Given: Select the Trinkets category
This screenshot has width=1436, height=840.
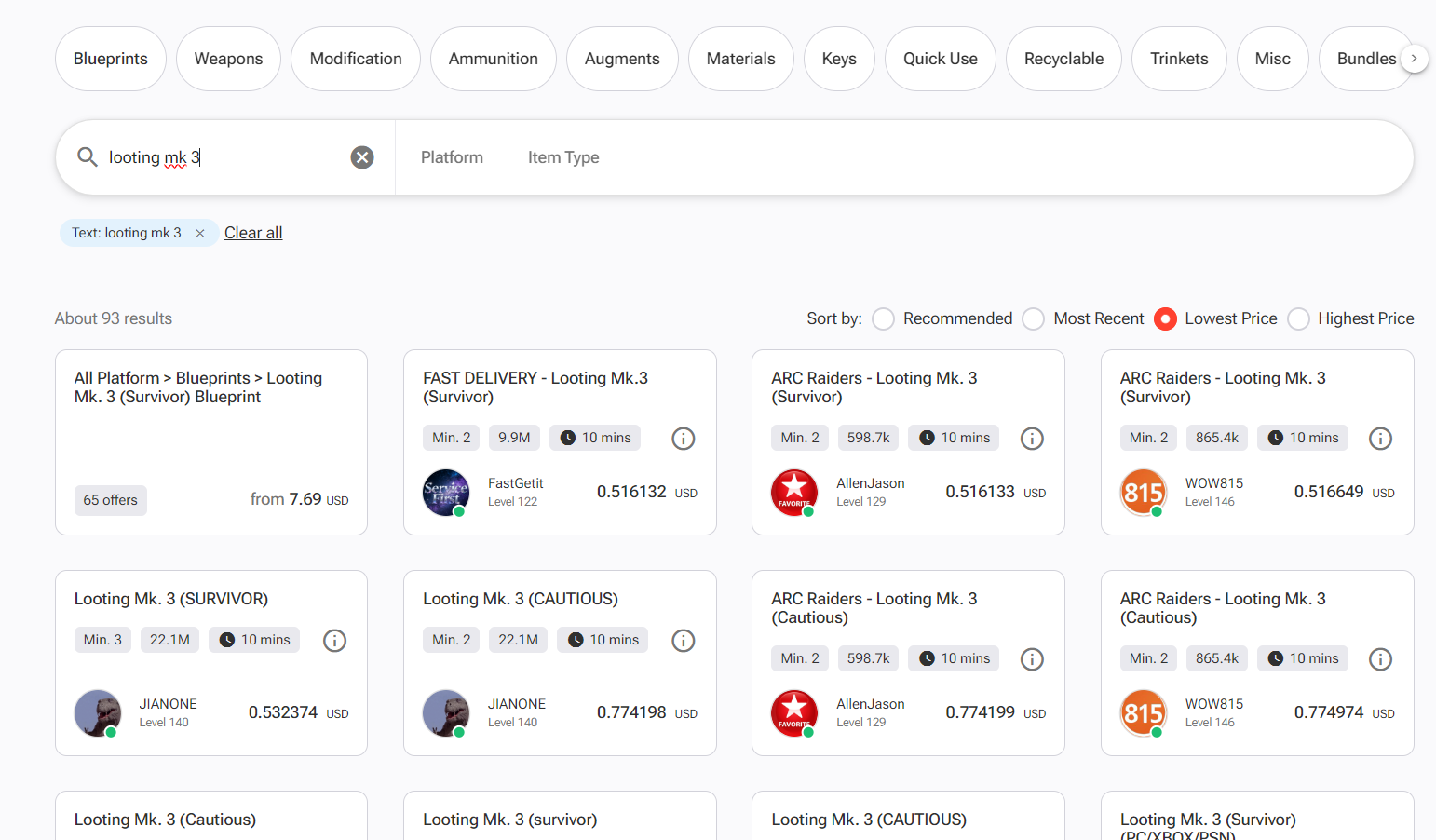Looking at the screenshot, I should pos(1179,59).
